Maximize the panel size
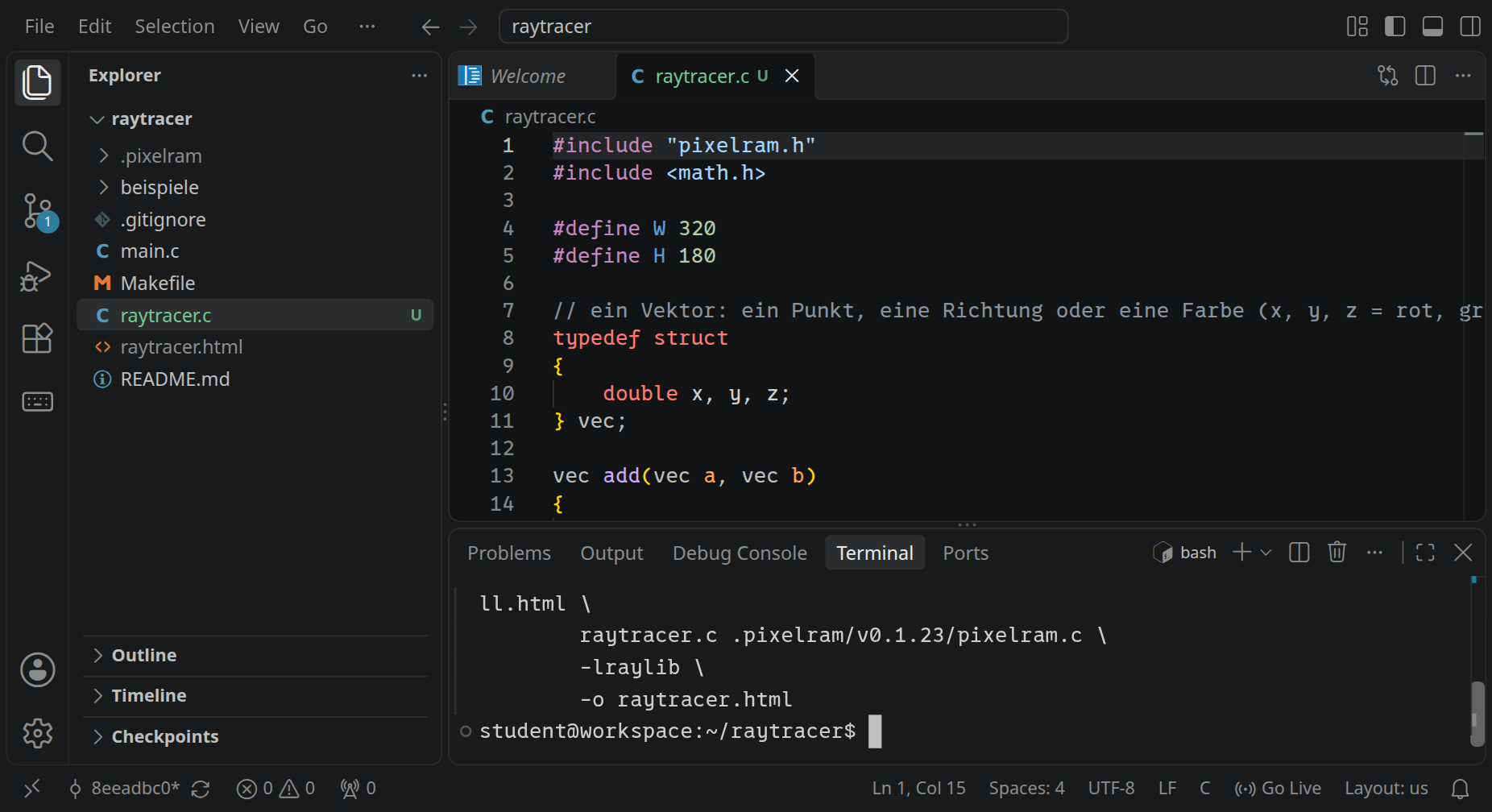 [x=1425, y=552]
